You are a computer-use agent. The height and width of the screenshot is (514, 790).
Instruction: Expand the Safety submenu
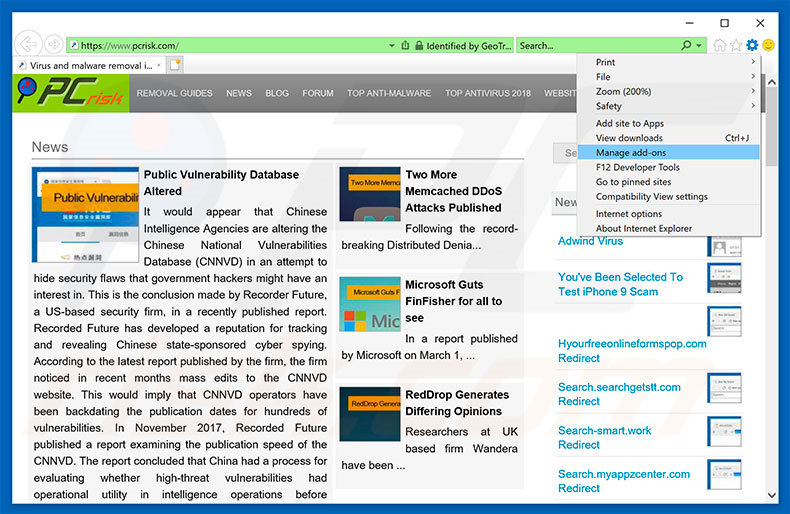pos(668,106)
